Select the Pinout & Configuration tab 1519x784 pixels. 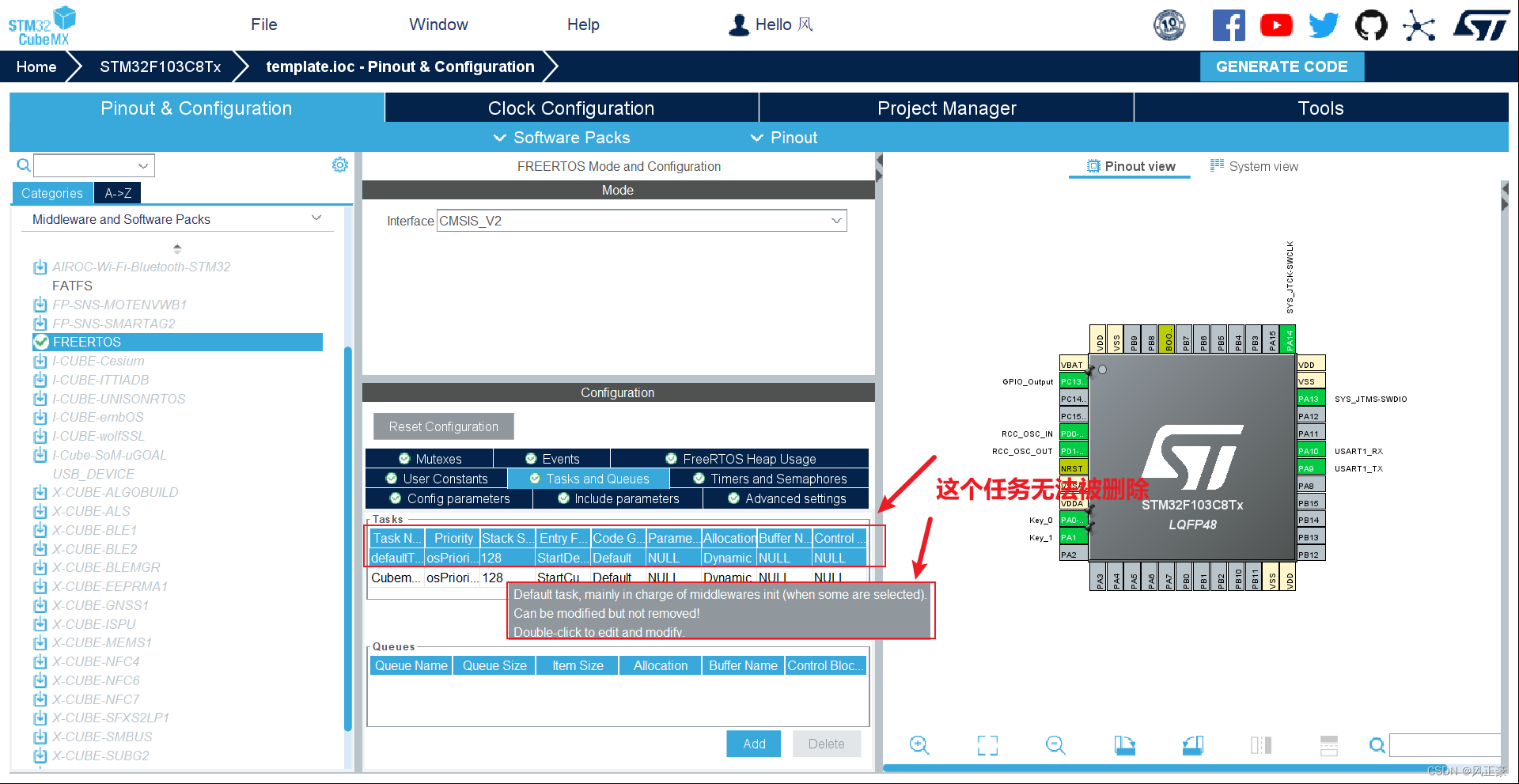pyautogui.click(x=196, y=108)
